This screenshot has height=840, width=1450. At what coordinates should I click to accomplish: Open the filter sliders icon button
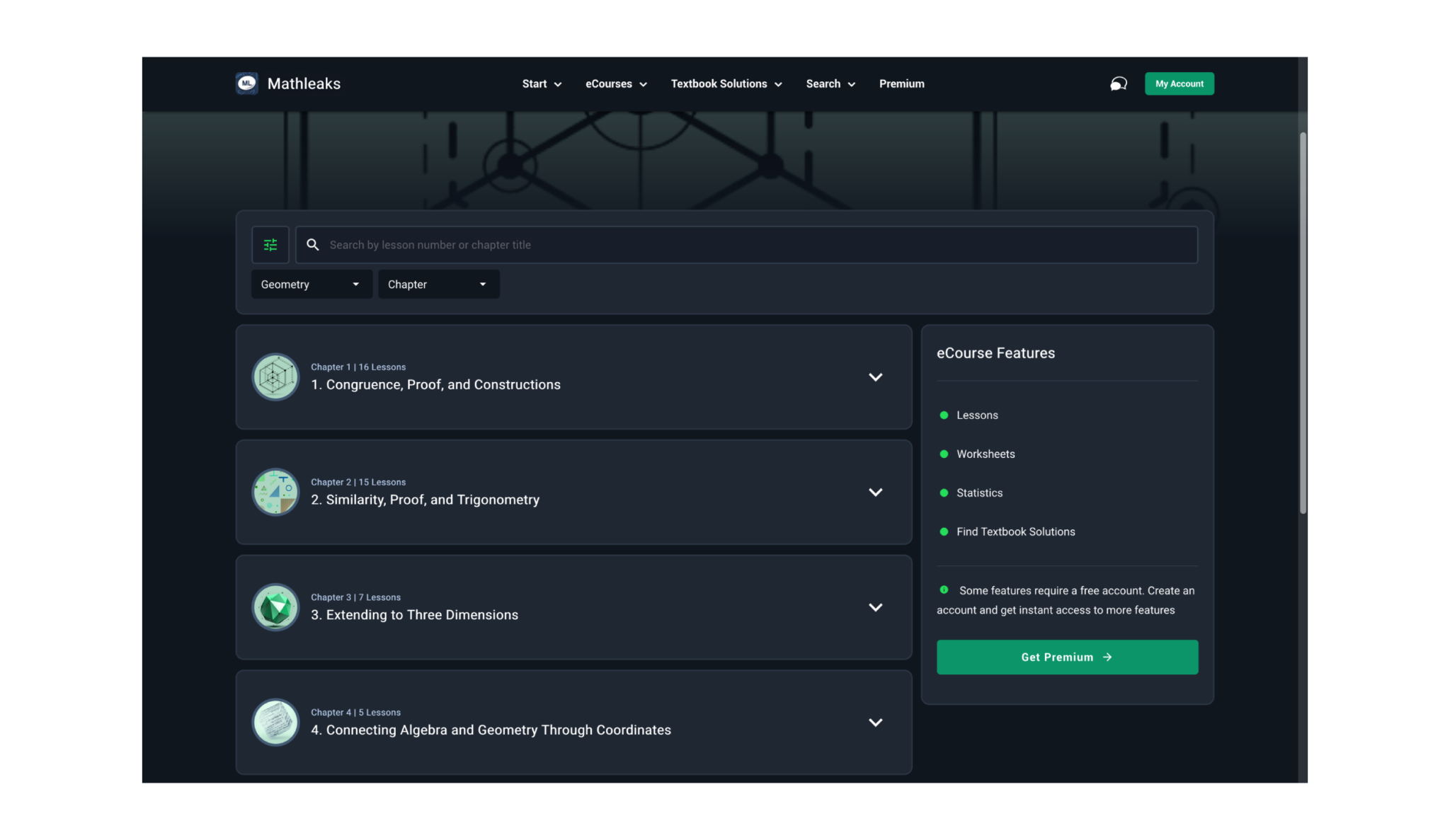pos(270,245)
